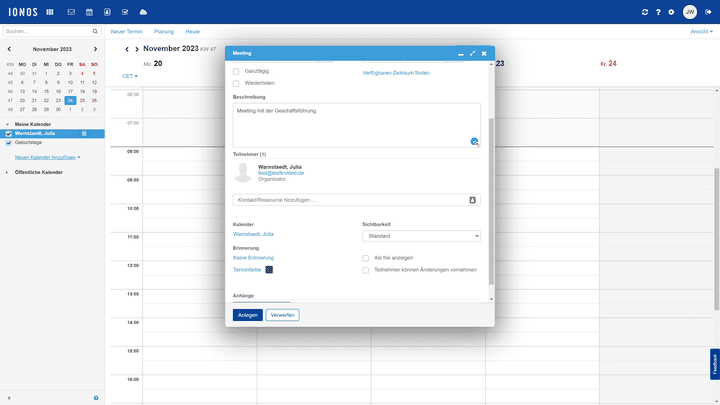The image size is (720, 405).
Task: Expand the Ansicht view dropdown
Action: 702,32
